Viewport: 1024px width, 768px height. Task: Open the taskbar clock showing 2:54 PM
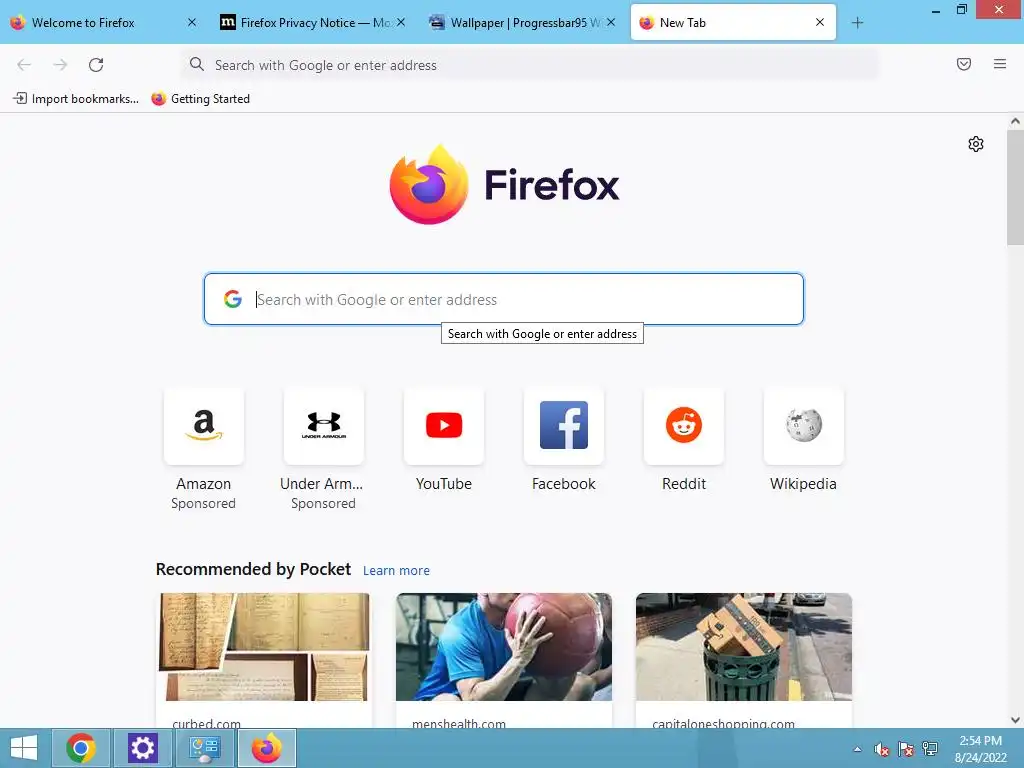(x=981, y=749)
